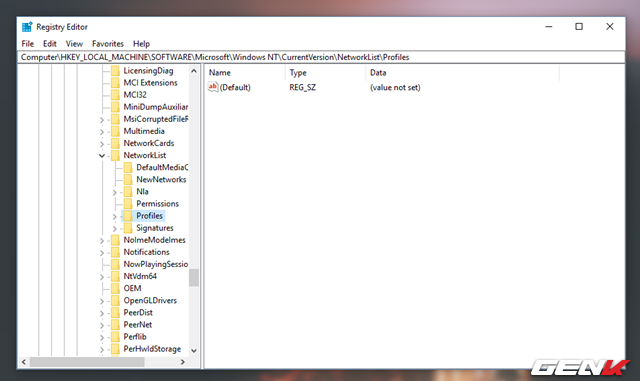Select the MCI Extensions folder icon
This screenshot has height=381, width=640.
116,83
